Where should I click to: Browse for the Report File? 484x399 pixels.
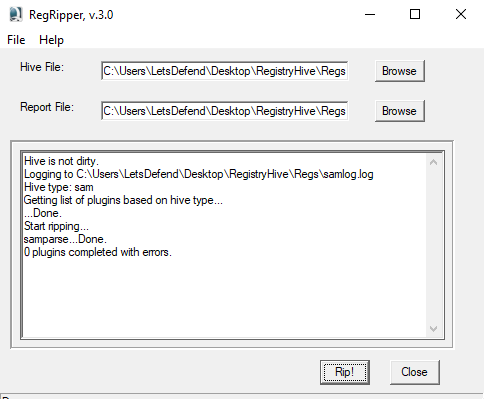pyautogui.click(x=400, y=111)
